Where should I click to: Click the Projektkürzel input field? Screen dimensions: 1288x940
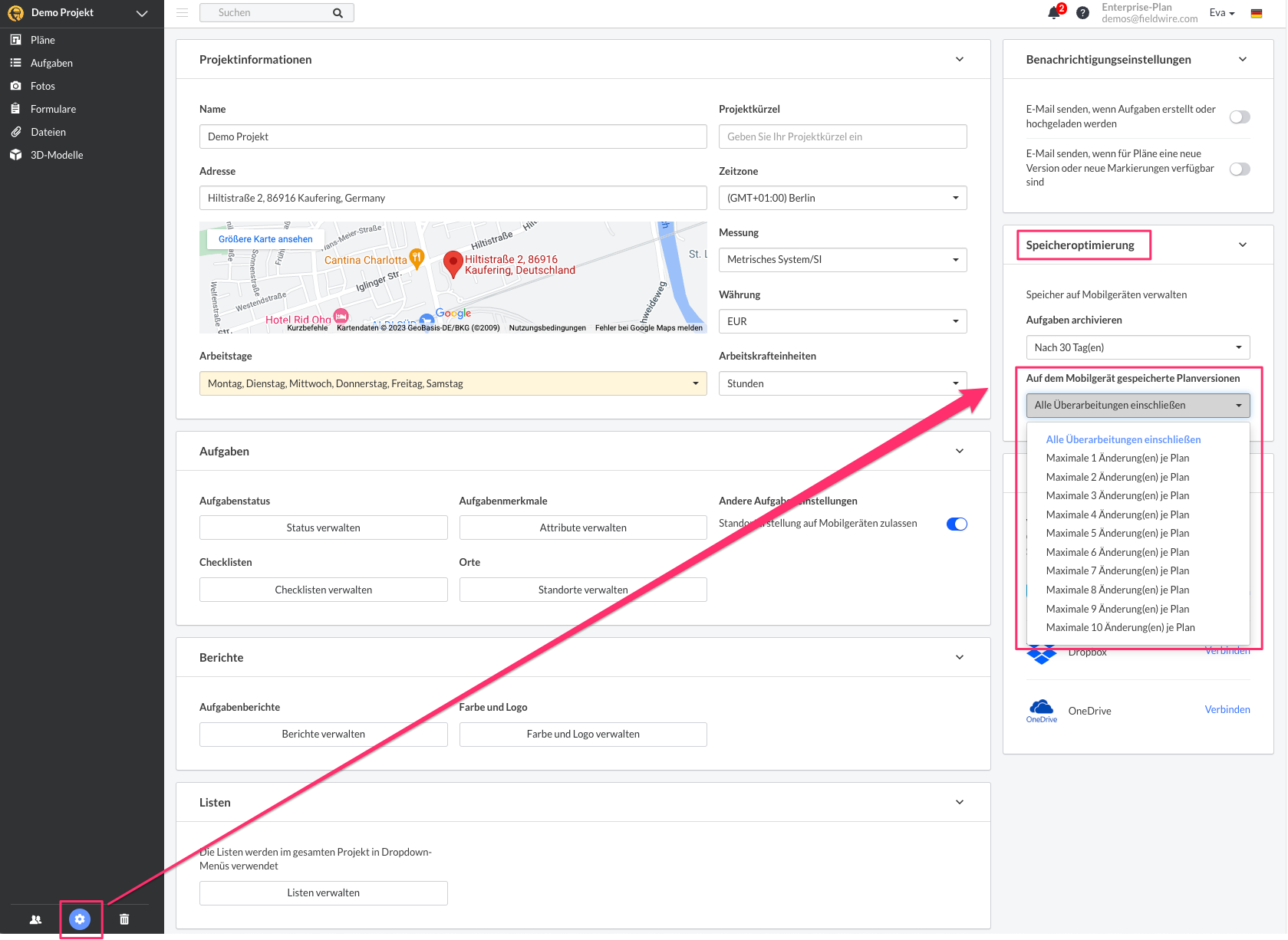tap(842, 136)
